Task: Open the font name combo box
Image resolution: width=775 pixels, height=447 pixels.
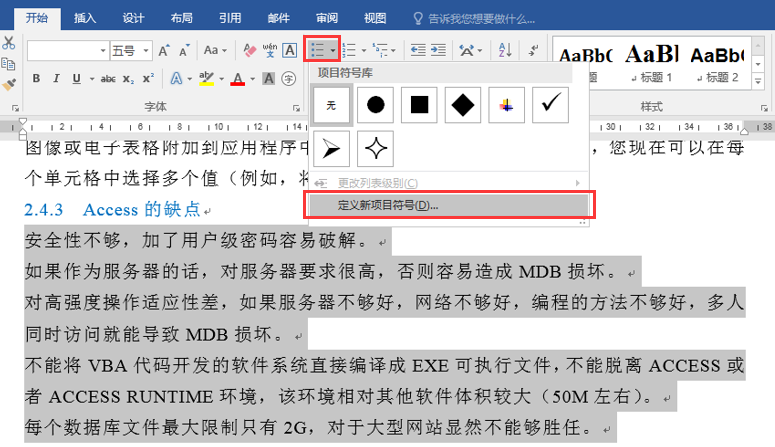Action: [67, 50]
